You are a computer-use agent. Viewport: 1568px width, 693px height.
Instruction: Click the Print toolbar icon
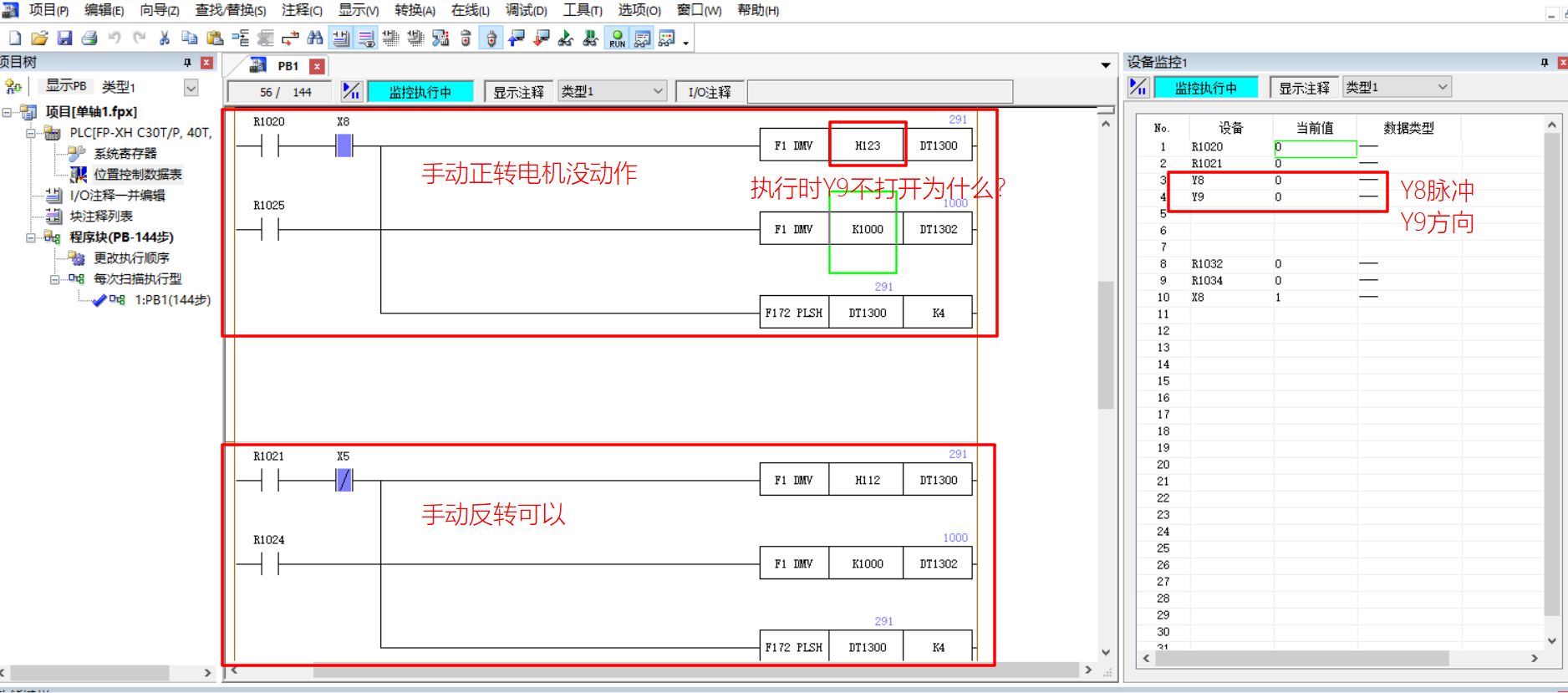point(89,38)
